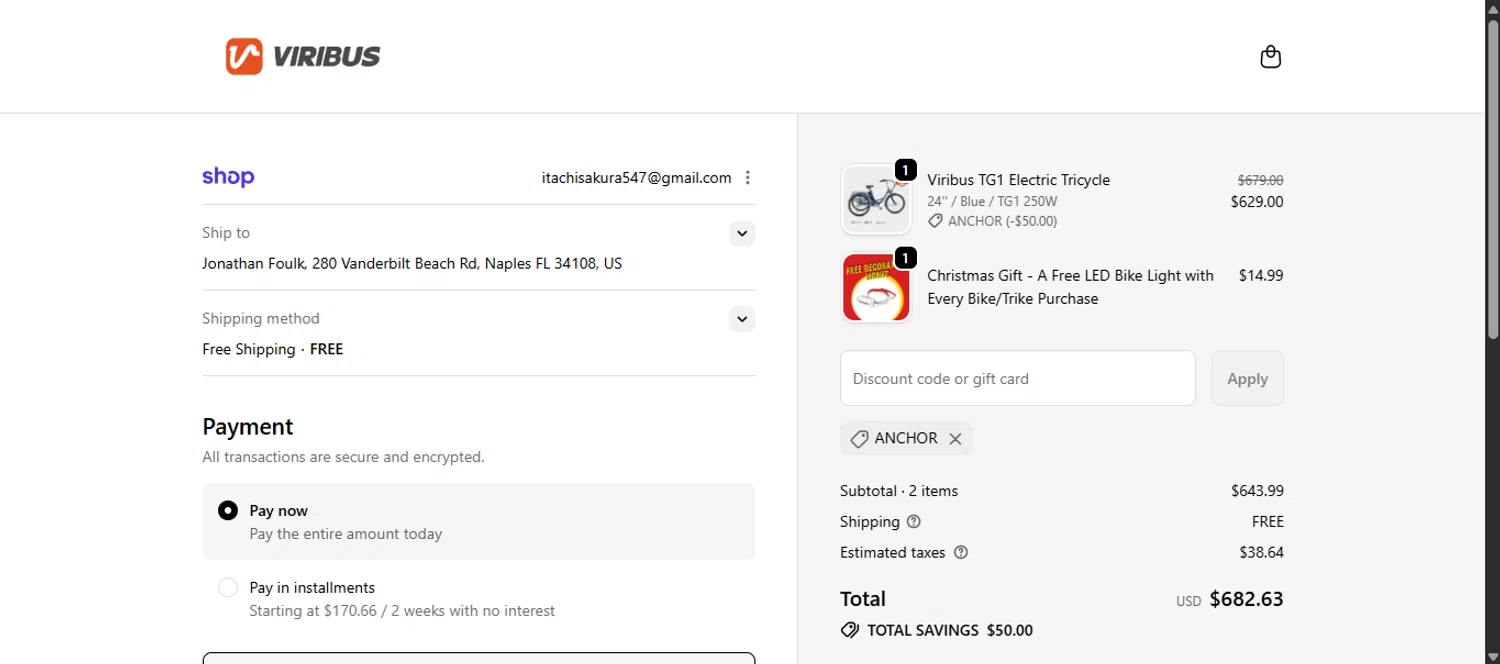Click the Shop Pay logo
The width and height of the screenshot is (1500, 664).
click(x=228, y=177)
